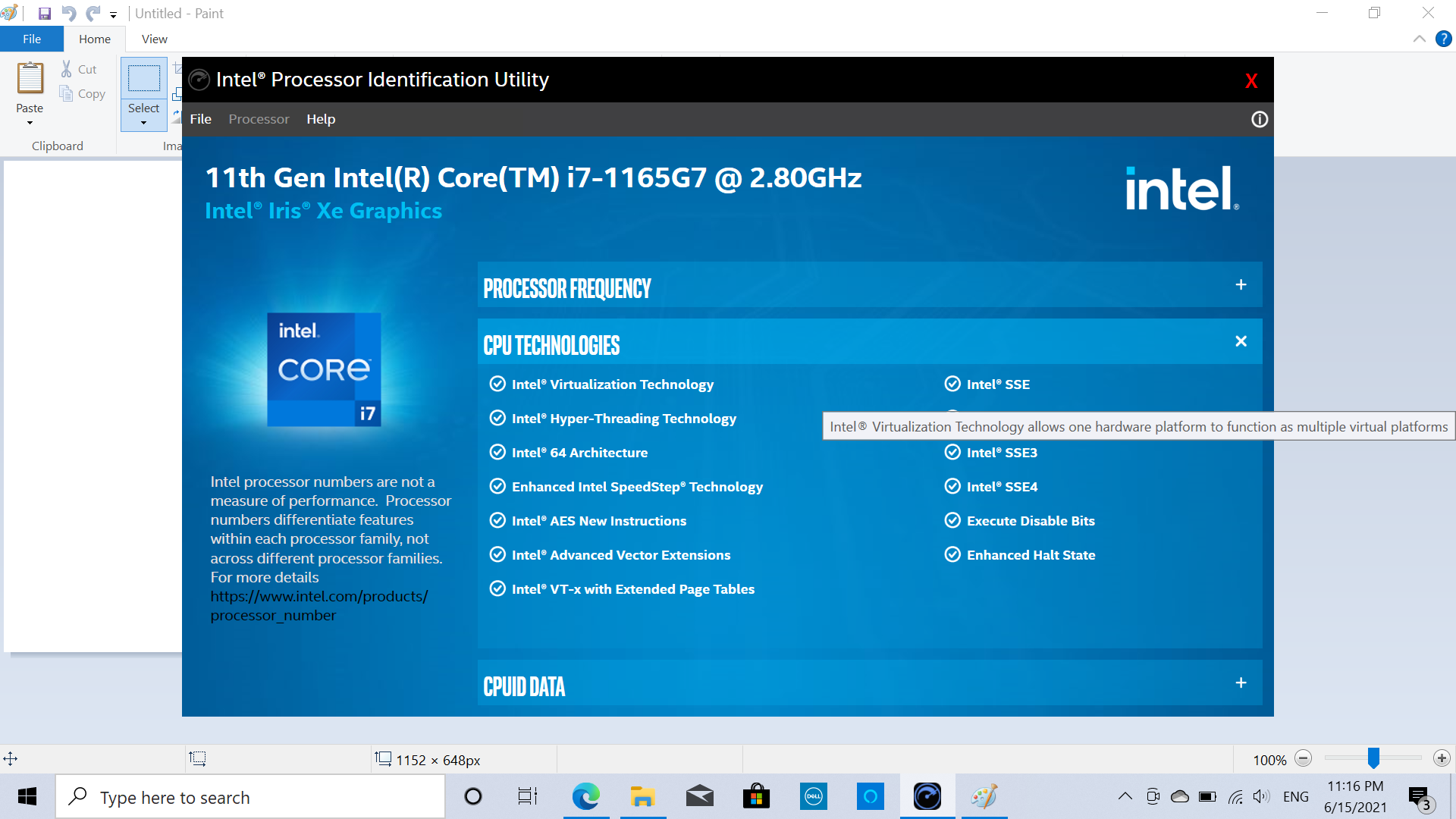This screenshot has height=819, width=1456.
Task: Open the info icon in the Intel utility title bar
Action: pyautogui.click(x=1259, y=119)
